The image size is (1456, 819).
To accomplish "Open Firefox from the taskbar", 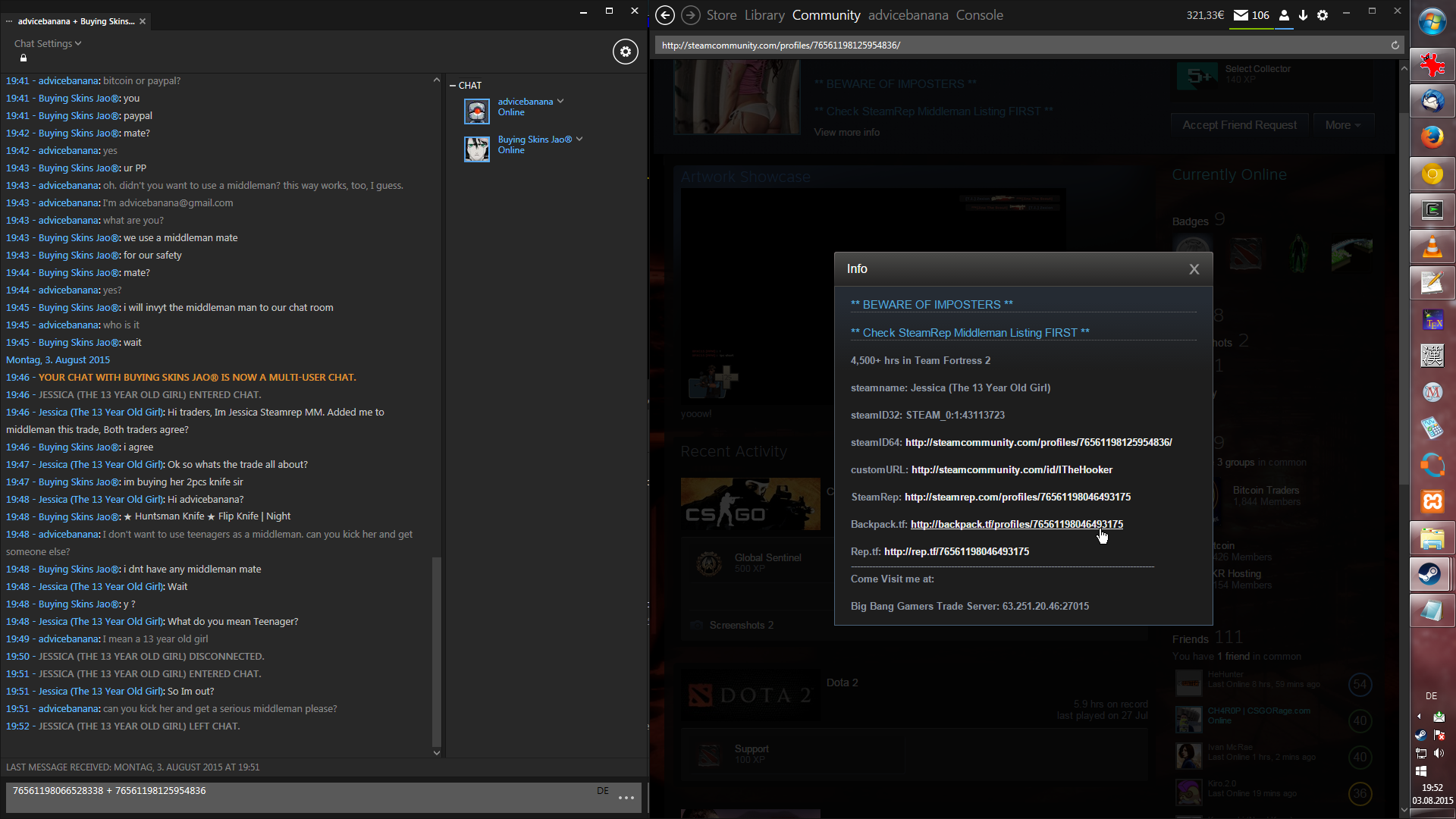I will (1431, 137).
